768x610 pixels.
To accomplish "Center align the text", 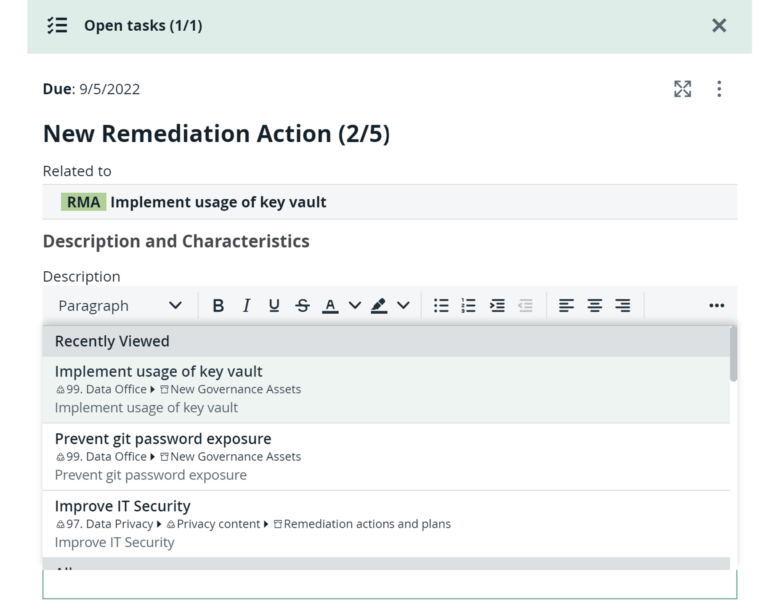I will 594,306.
